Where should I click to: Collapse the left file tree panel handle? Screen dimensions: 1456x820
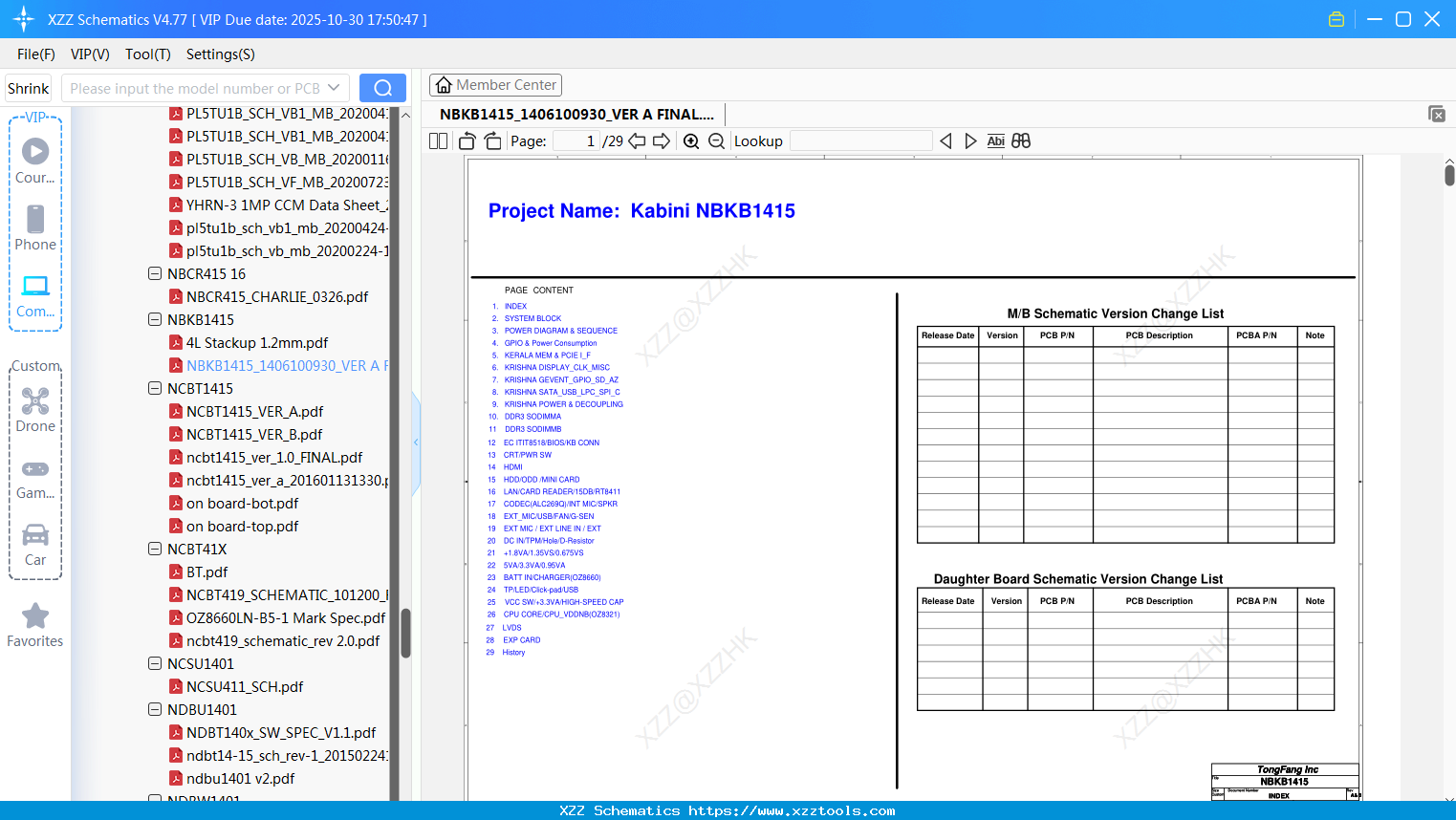[x=416, y=442]
